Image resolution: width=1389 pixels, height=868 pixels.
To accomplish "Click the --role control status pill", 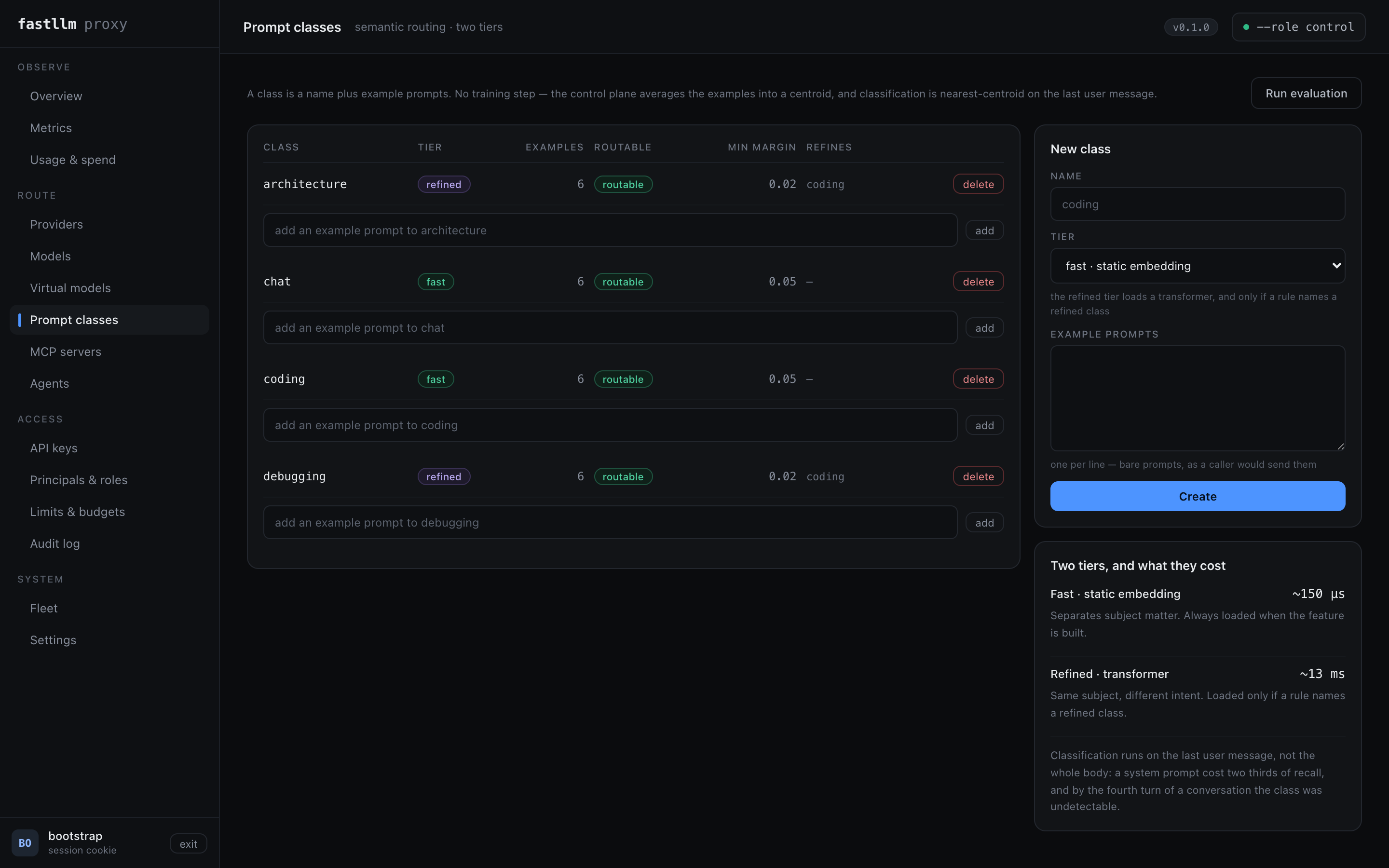I will (x=1298, y=27).
